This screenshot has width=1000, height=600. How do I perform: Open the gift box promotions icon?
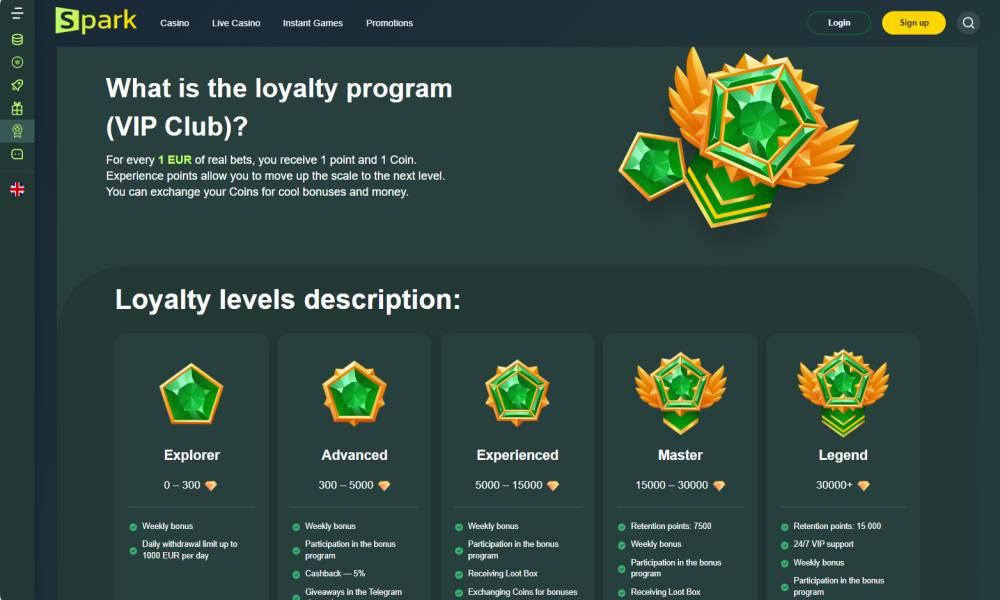point(17,108)
